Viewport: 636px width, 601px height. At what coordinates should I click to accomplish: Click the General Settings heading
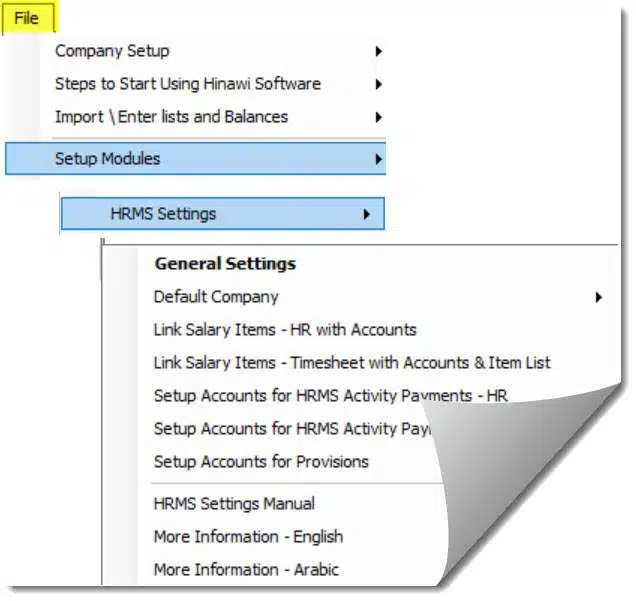click(x=225, y=264)
